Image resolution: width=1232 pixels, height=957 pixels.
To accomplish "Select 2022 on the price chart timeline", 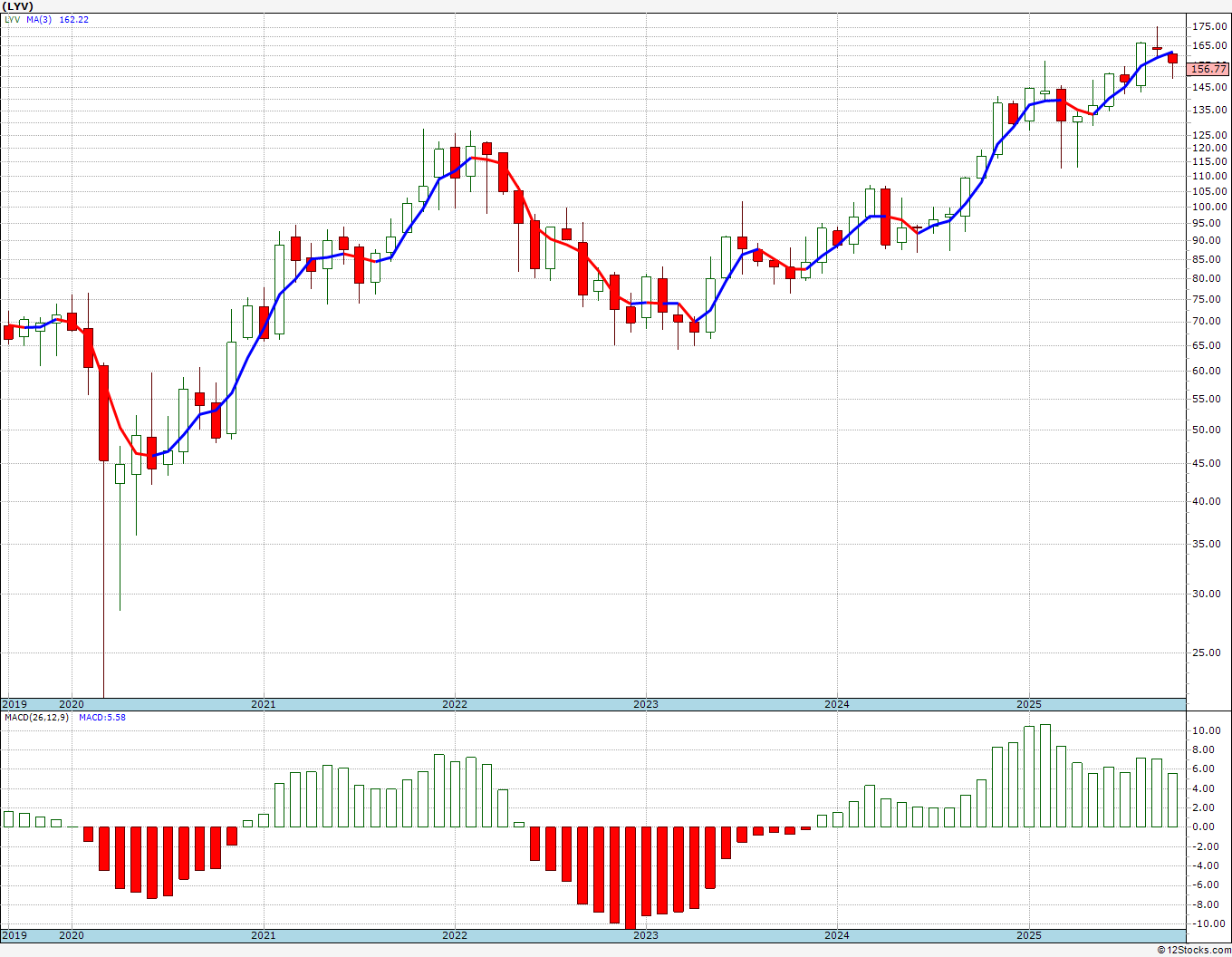I will [x=454, y=704].
